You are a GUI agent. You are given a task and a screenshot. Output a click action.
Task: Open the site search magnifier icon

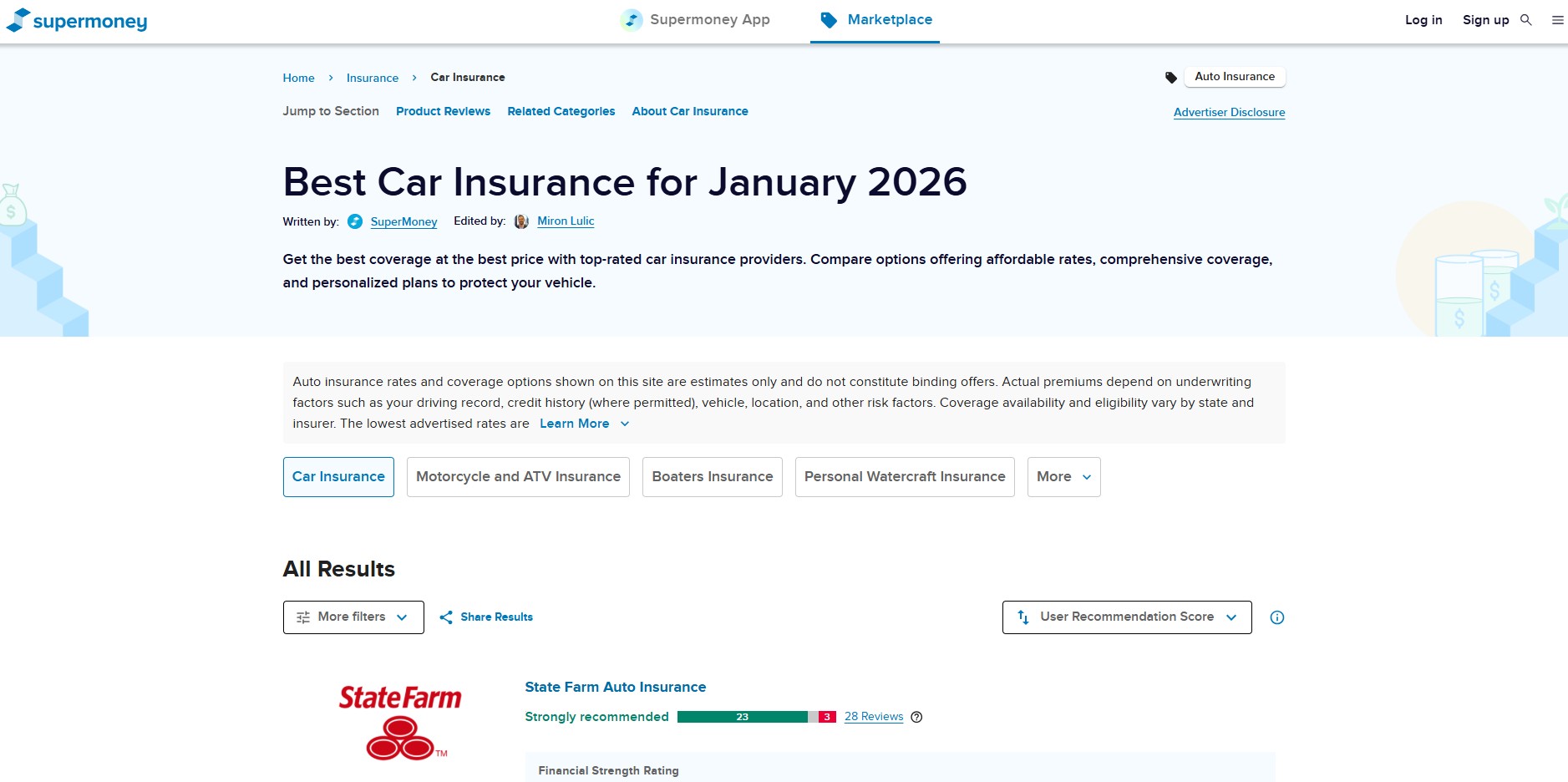coord(1526,20)
